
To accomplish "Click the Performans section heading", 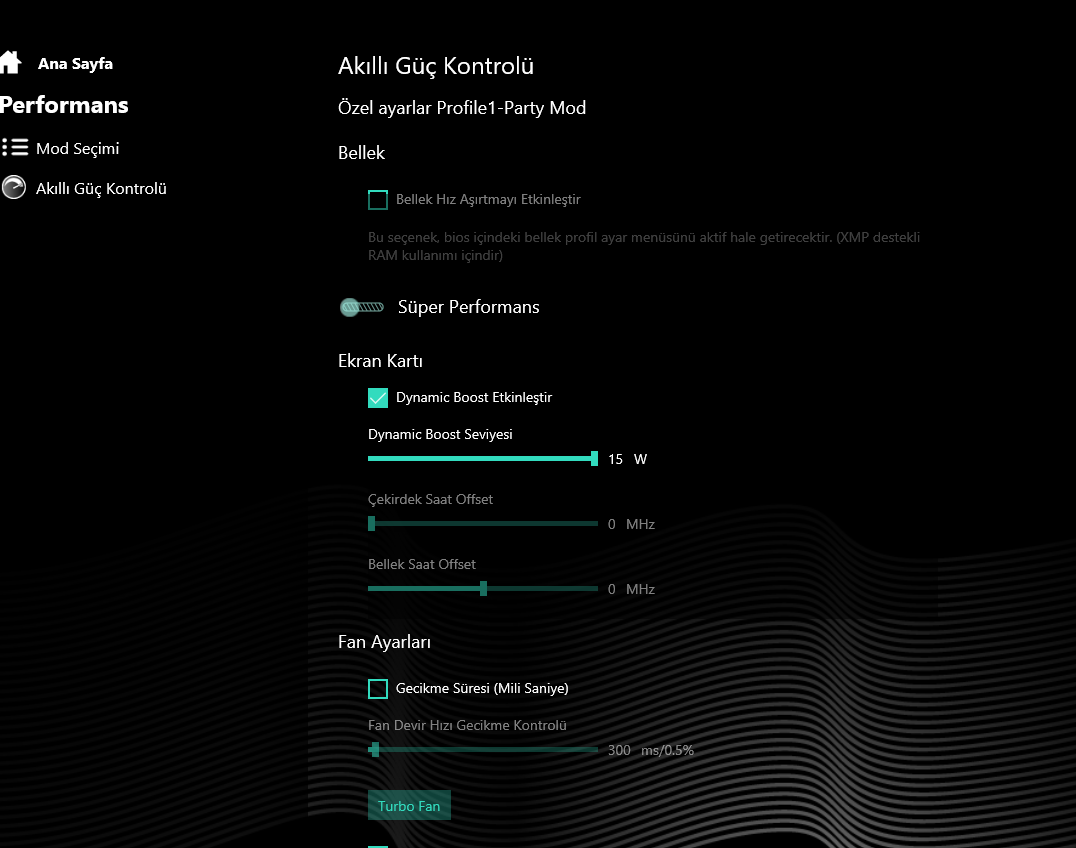I will (64, 105).
